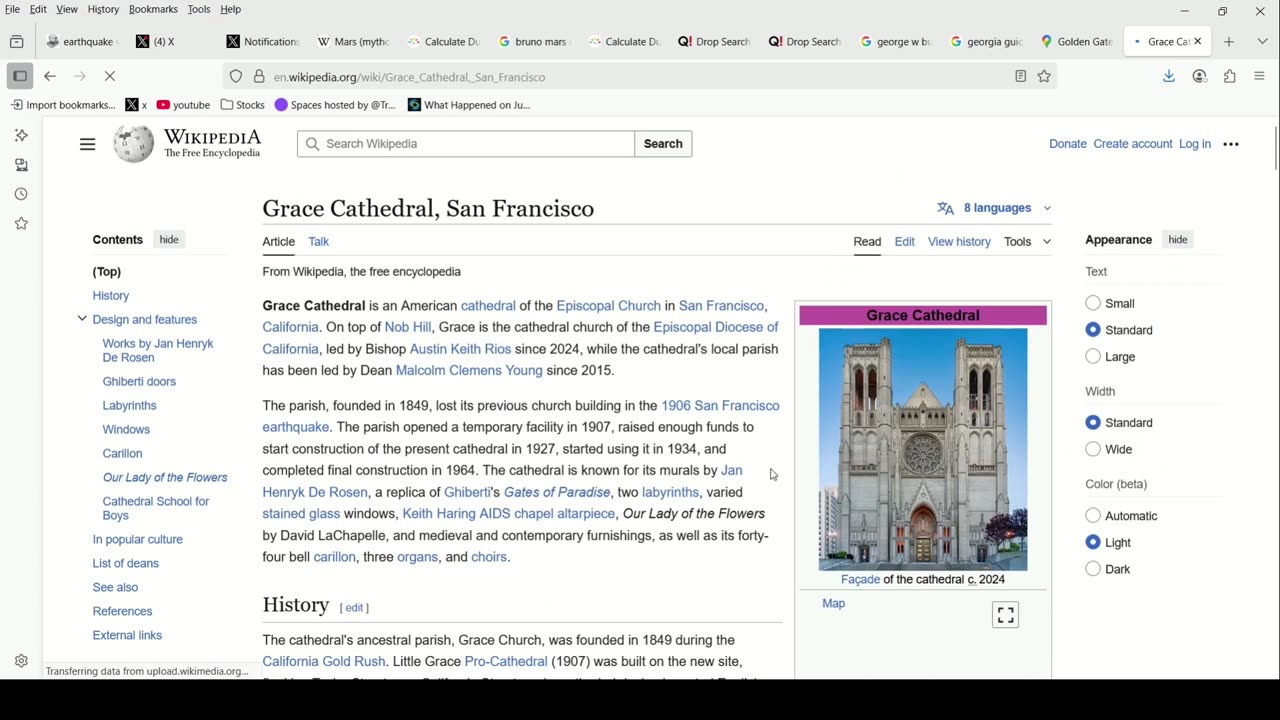The width and height of the screenshot is (1280, 720).
Task: Select Standard width radio button
Action: tap(1093, 423)
